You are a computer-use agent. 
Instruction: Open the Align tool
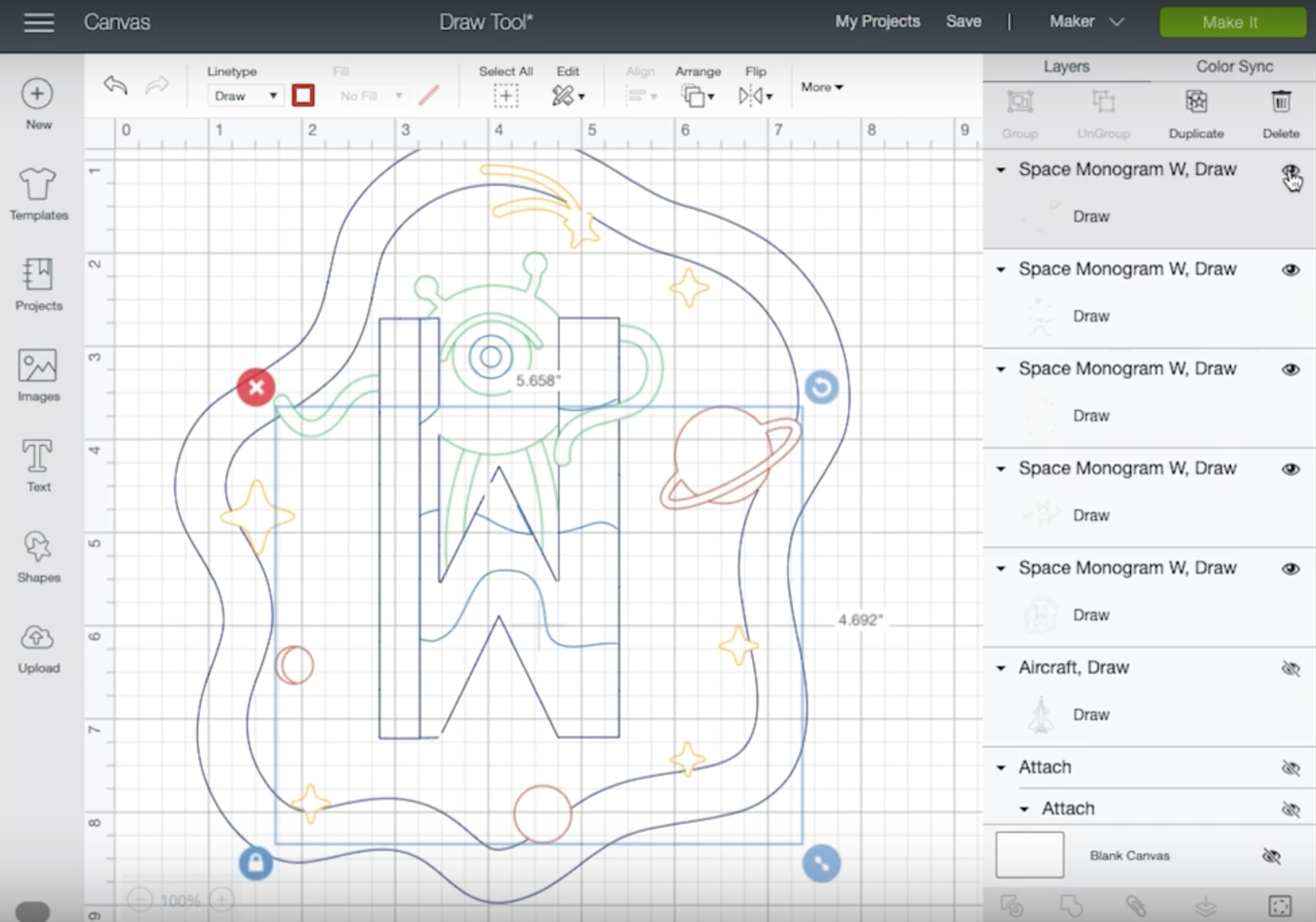click(640, 96)
